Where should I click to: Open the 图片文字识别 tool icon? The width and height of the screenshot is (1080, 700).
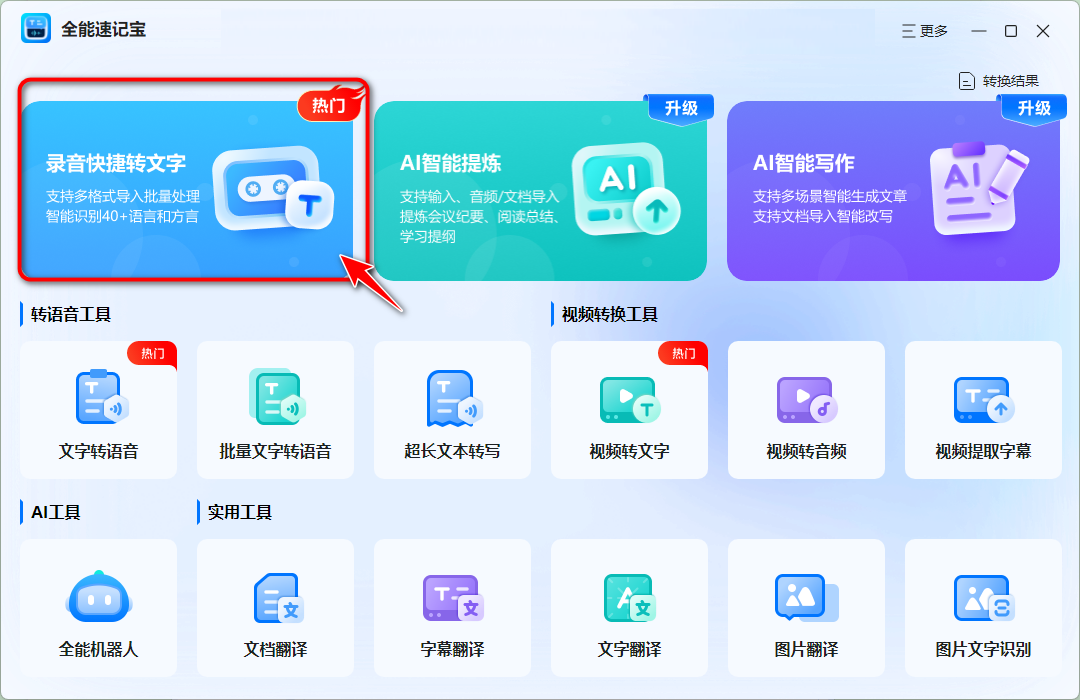pos(983,598)
